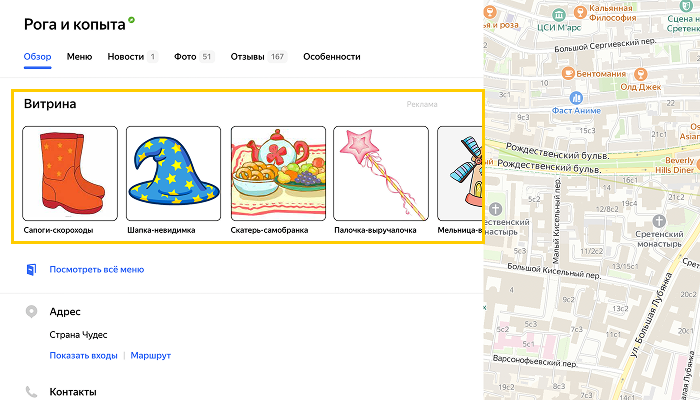This screenshot has width=700, height=400.
Task: Click the blue menu icon beside Посмотреть всё меню
Action: click(32, 269)
